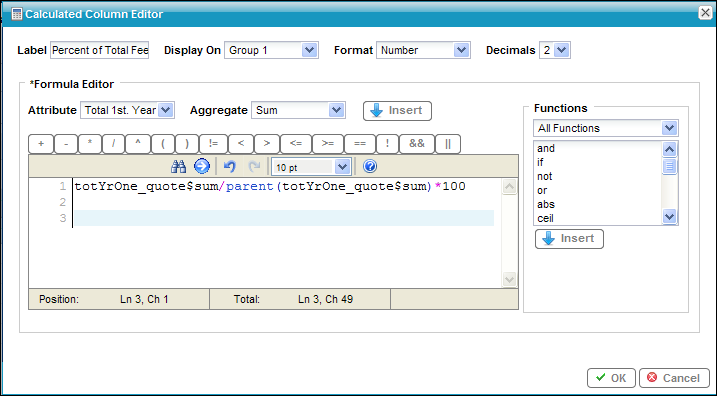Insert the plus operator
Viewport: 717px width, 396px height.
point(41,144)
